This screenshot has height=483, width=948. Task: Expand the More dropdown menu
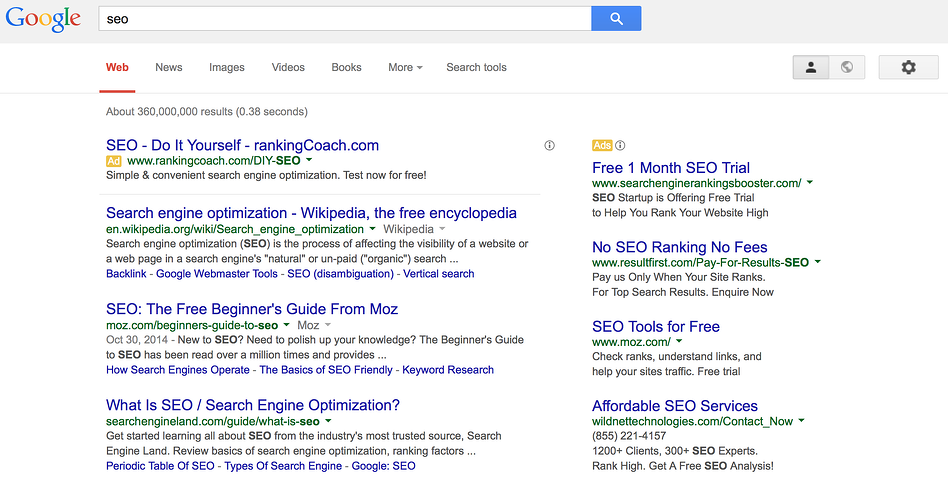(x=405, y=67)
